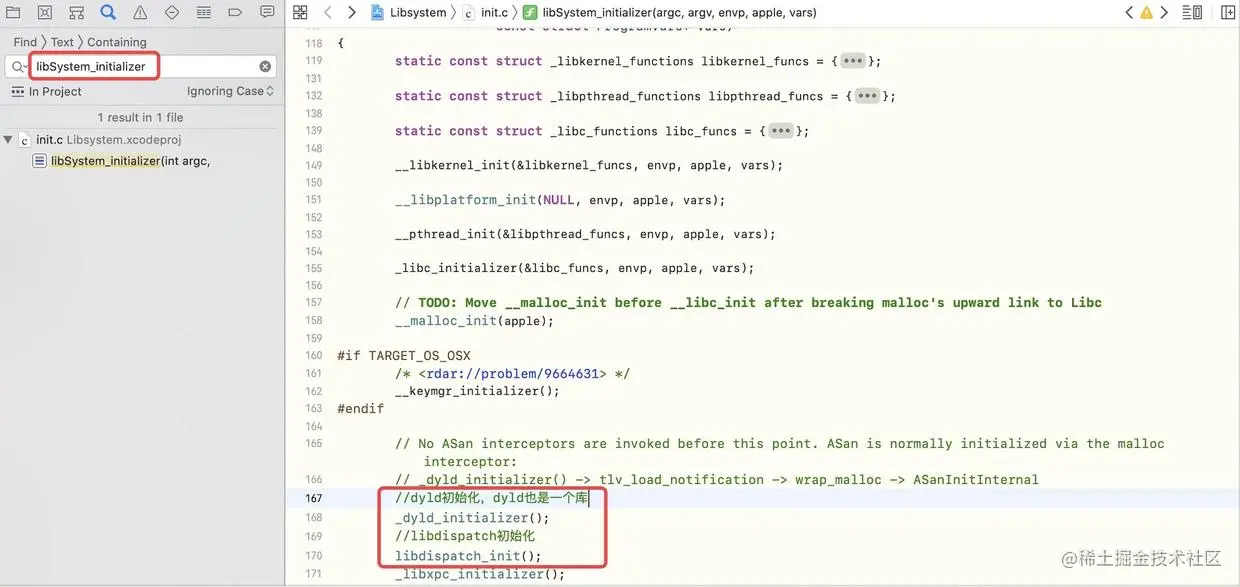The width and height of the screenshot is (1240, 587).
Task: Open the Ignoring Case dropdown
Action: pos(228,90)
